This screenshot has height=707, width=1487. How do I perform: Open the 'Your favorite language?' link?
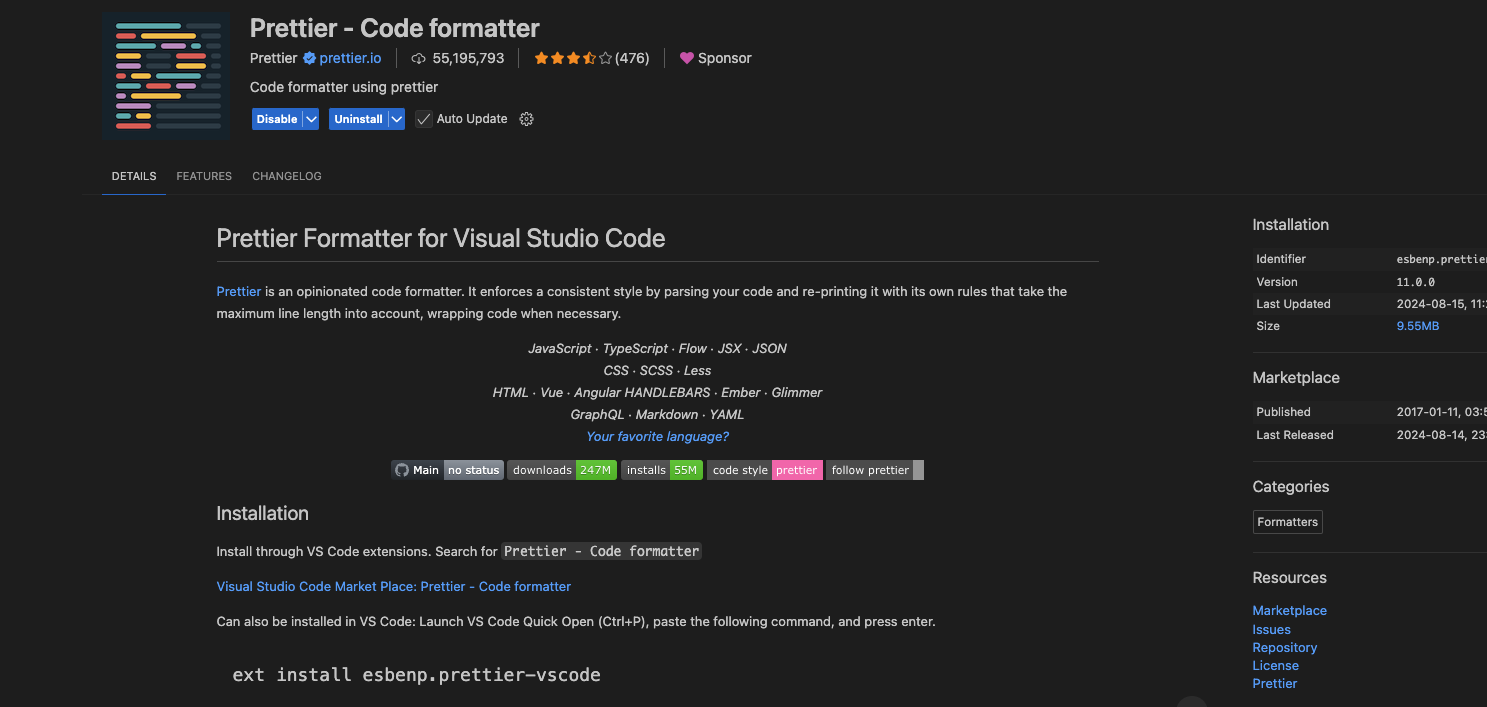coord(658,437)
